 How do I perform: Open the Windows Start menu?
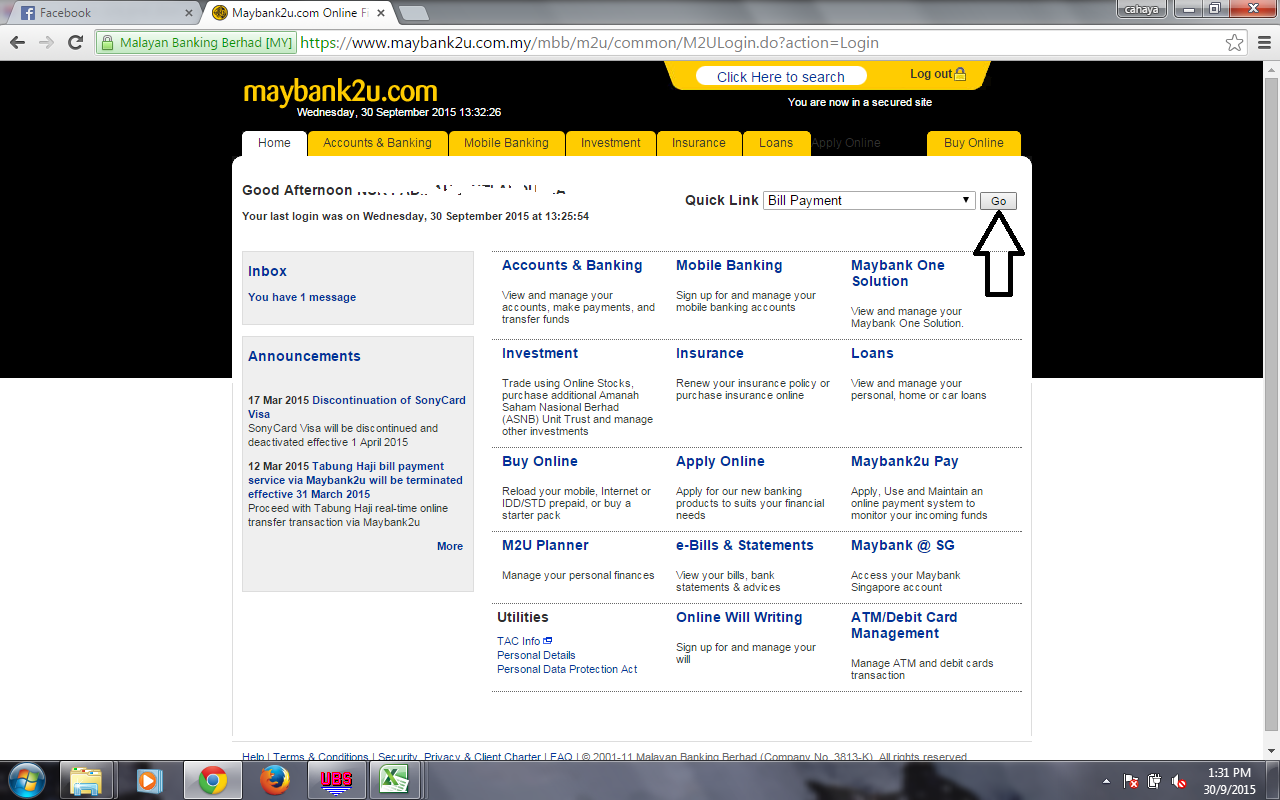pyautogui.click(x=27, y=779)
